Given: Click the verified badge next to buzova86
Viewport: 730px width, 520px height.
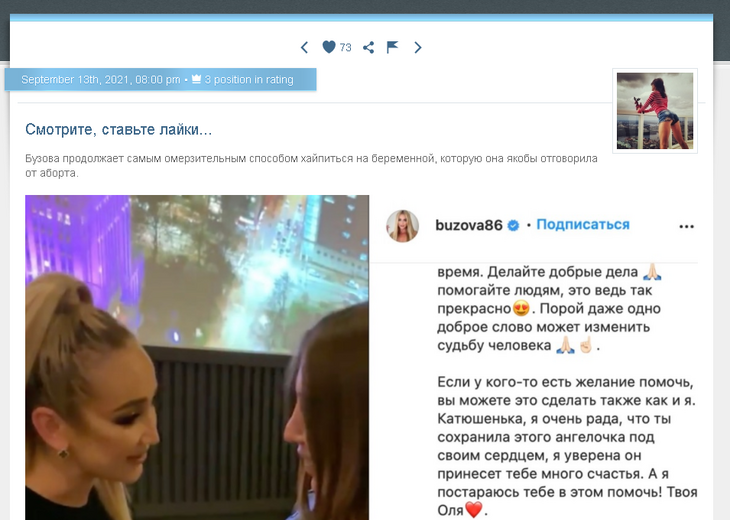Looking at the screenshot, I should point(513,226).
